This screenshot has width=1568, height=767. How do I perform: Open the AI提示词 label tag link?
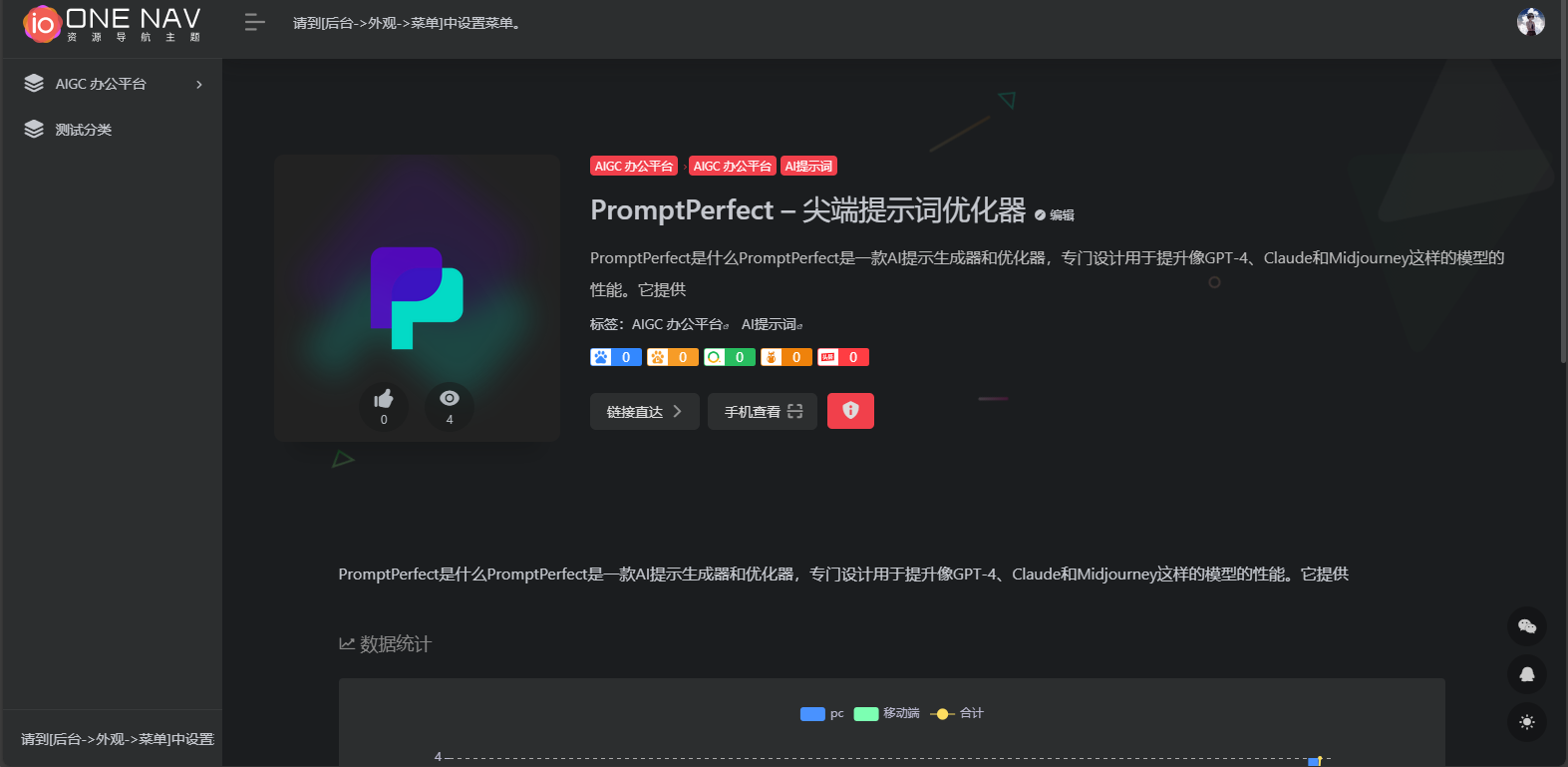[x=772, y=324]
